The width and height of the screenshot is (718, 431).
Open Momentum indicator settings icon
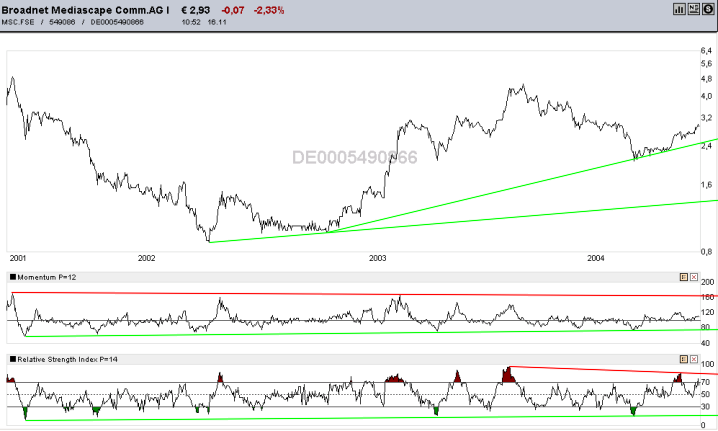click(x=684, y=277)
